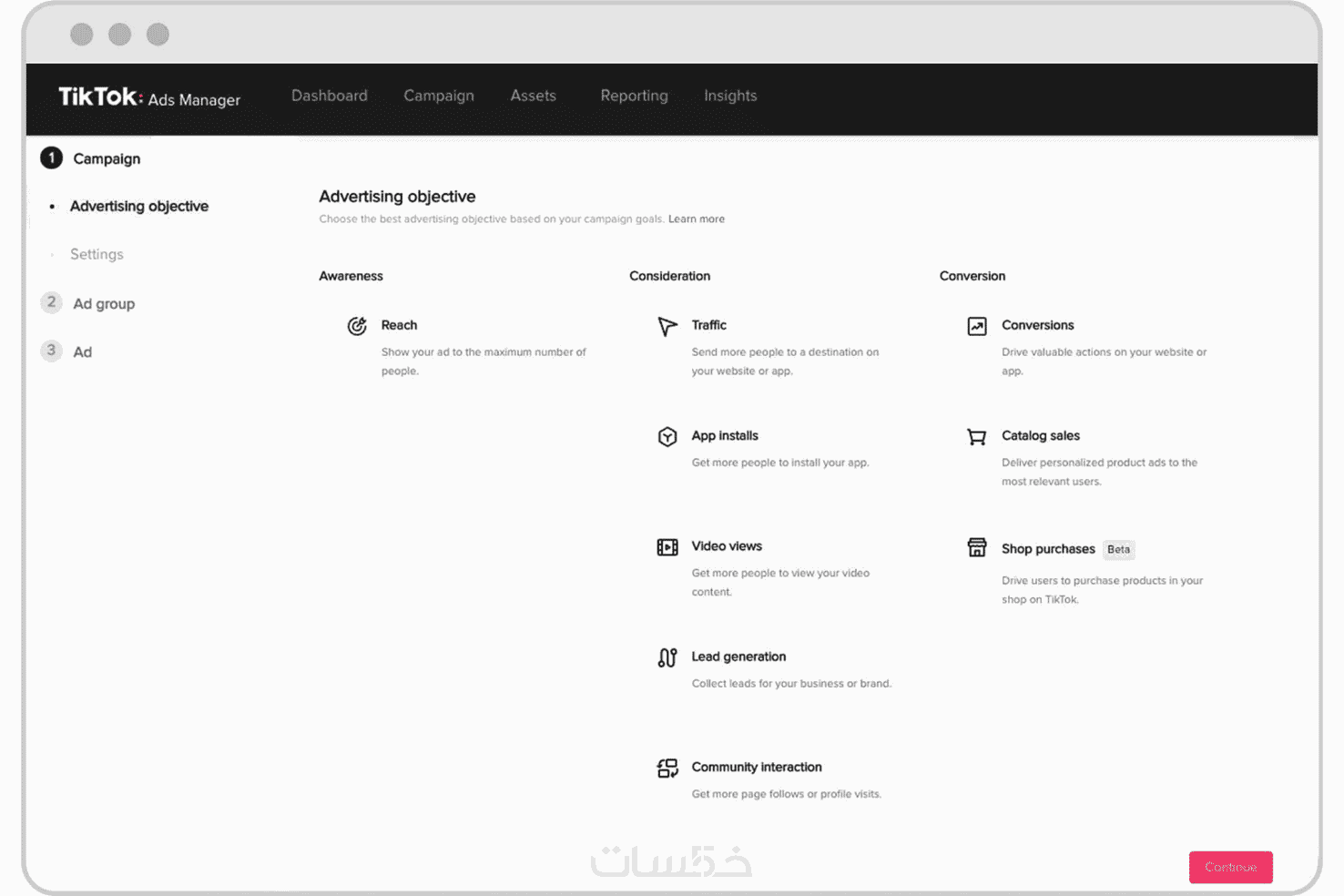Click the Continue button

pyautogui.click(x=1231, y=867)
